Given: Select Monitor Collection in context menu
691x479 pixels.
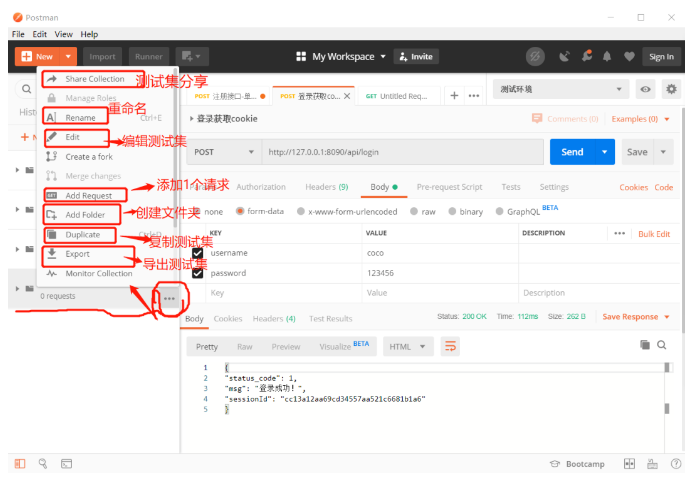Looking at the screenshot, I should pyautogui.click(x=99, y=274).
